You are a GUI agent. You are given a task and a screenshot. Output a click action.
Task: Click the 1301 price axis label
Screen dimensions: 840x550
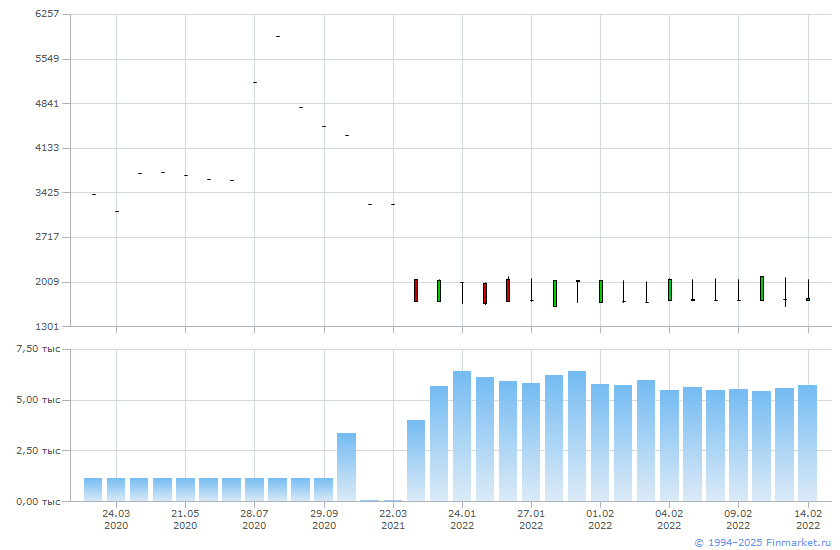47,326
